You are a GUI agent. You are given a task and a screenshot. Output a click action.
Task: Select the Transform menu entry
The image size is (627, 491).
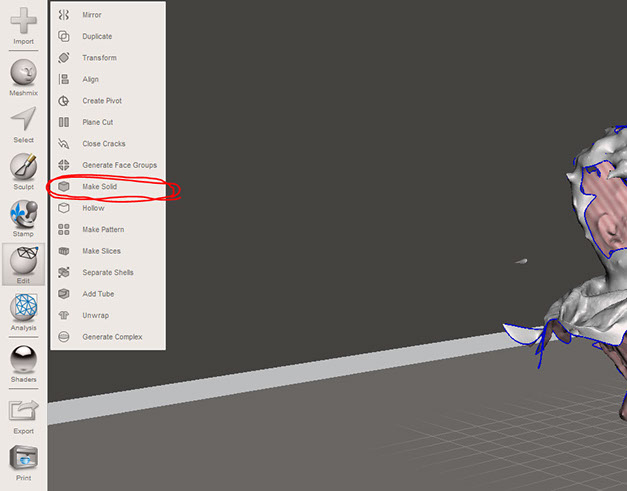pyautogui.click(x=108, y=58)
